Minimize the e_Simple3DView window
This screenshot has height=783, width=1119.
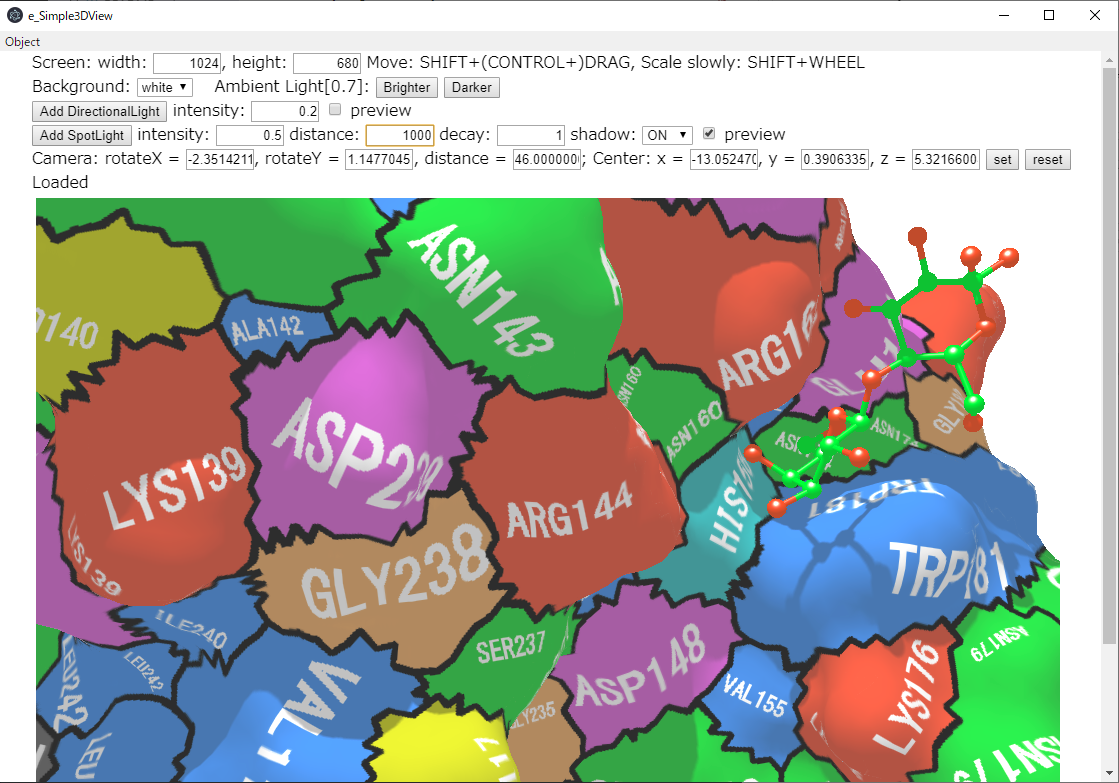click(x=1004, y=15)
